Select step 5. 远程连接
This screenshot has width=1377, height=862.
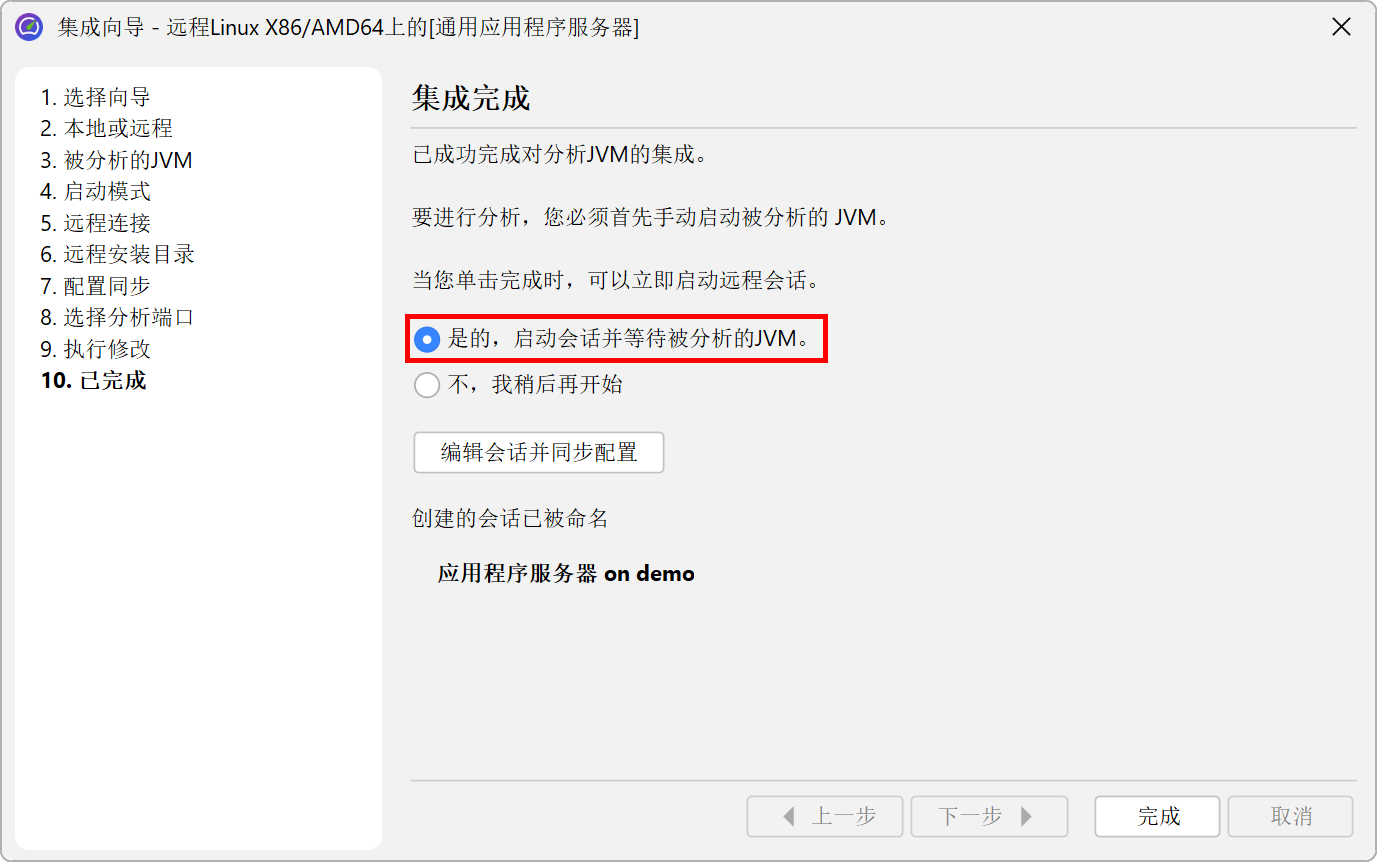point(96,223)
